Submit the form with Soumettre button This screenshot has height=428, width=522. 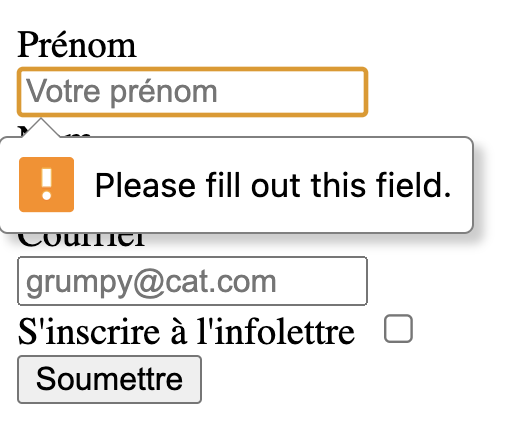pyautogui.click(x=109, y=379)
